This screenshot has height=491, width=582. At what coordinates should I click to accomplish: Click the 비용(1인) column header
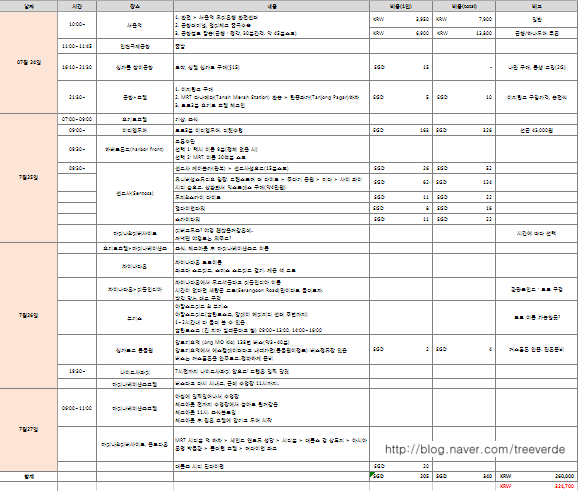(x=401, y=6)
